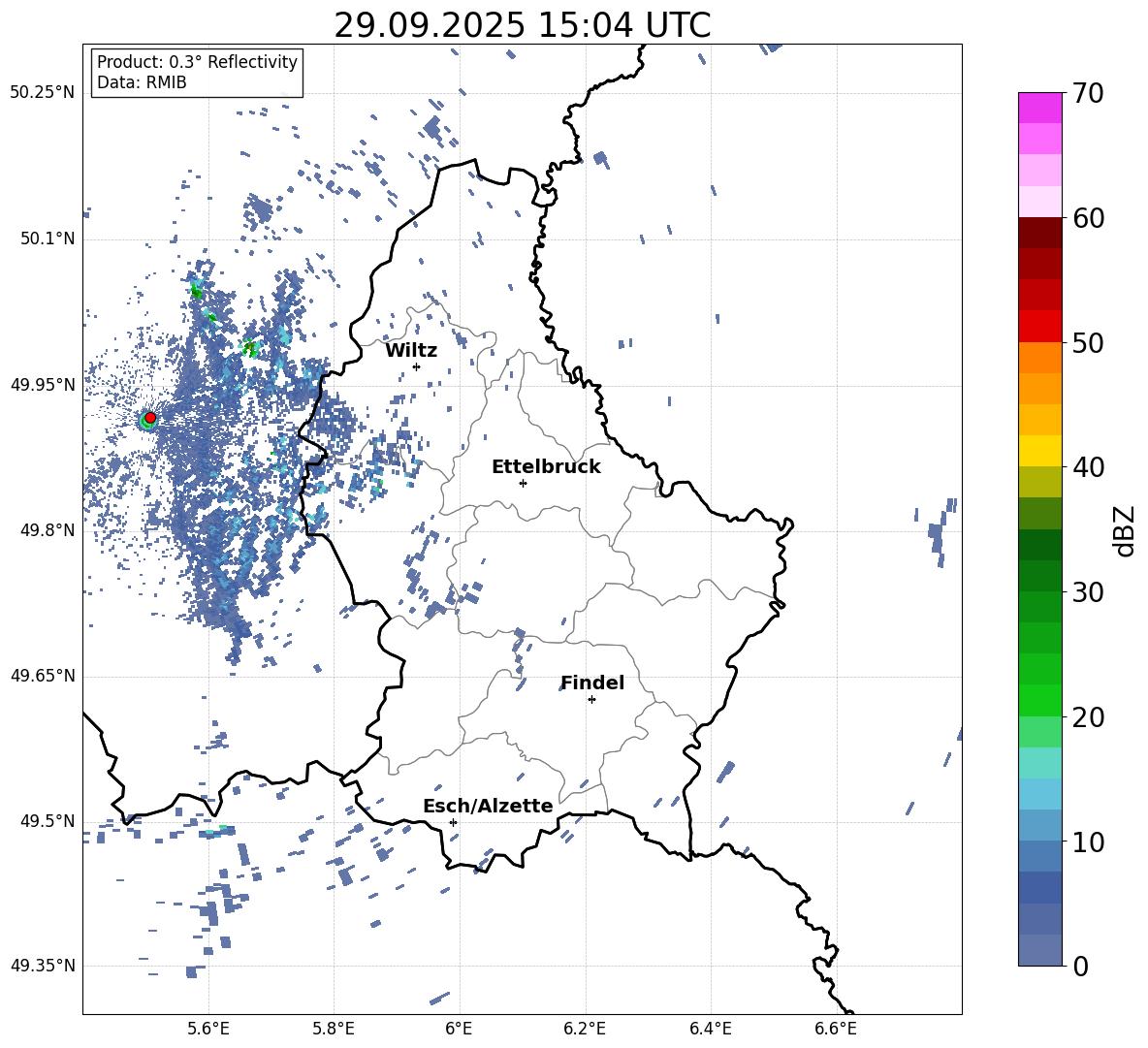Image resolution: width=1148 pixels, height=1048 pixels.
Task: Click the Findel station cross marker
Action: coord(591,700)
